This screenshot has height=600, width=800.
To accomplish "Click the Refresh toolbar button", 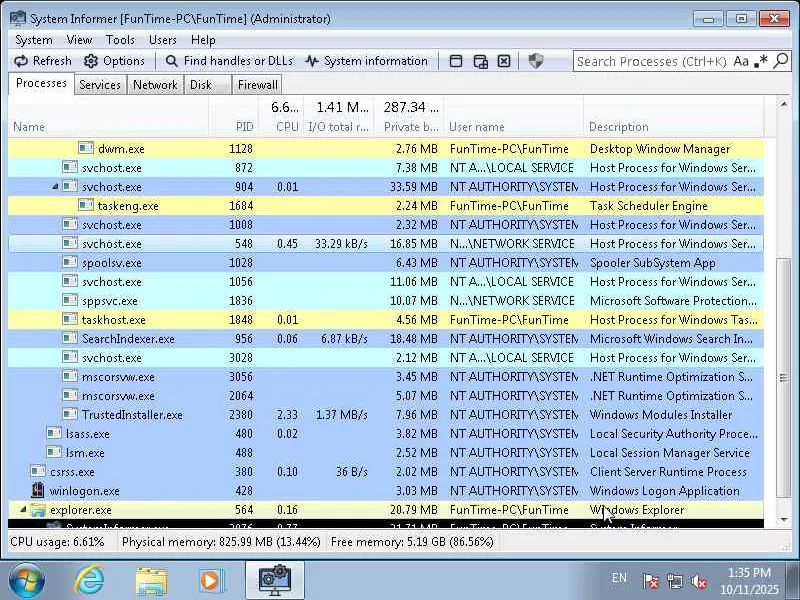I will tap(43, 61).
